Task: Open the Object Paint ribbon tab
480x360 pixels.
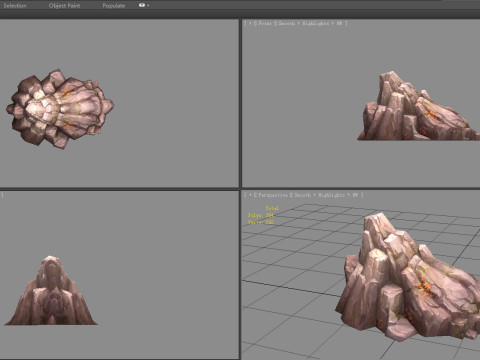Action: (x=64, y=6)
